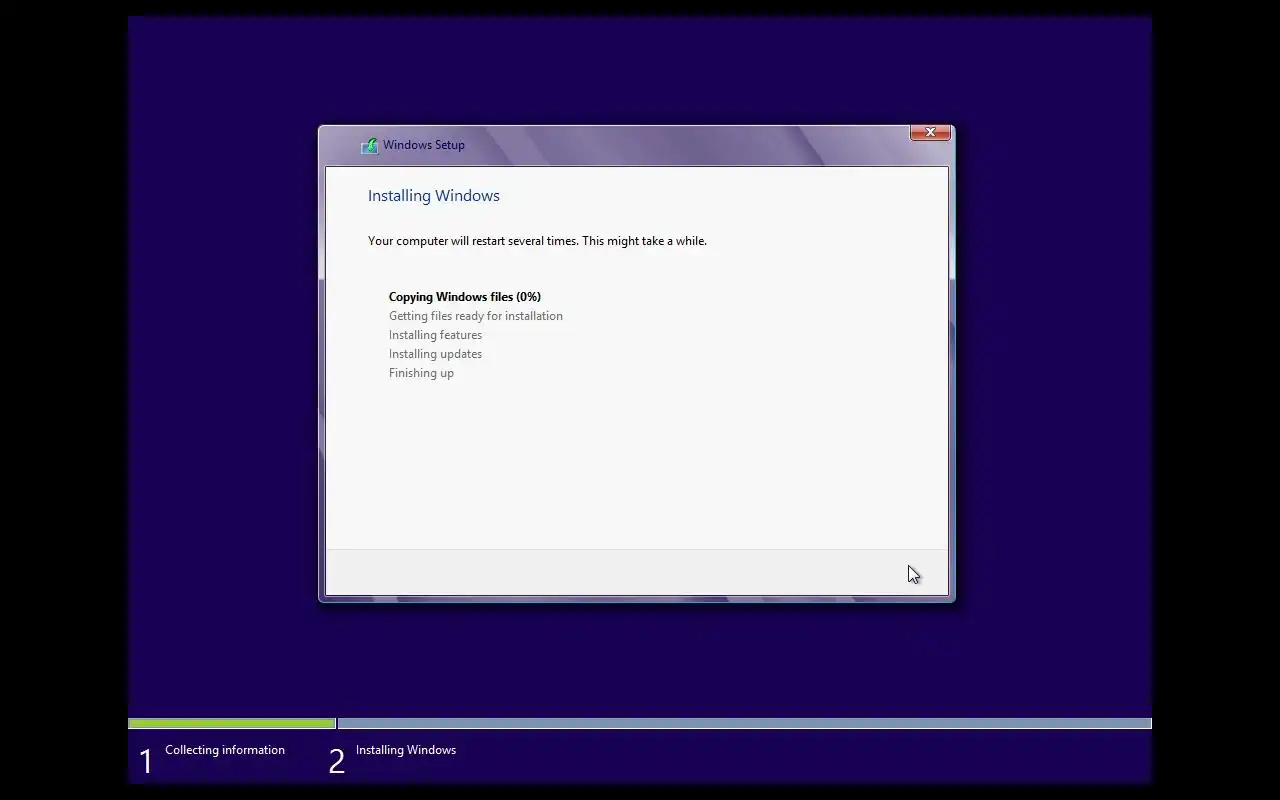The width and height of the screenshot is (1280, 800).
Task: Select the 'Installing features' step
Action: [x=435, y=335]
